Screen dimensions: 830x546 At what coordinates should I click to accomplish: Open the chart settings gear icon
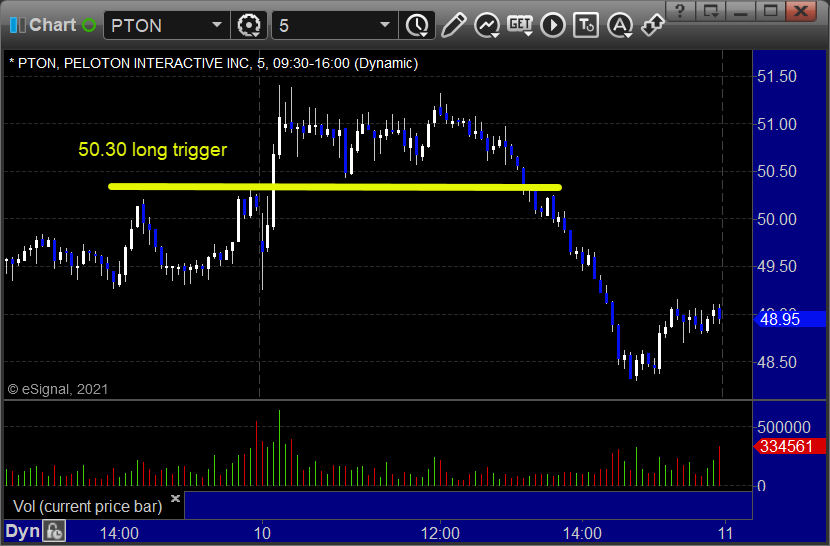249,25
